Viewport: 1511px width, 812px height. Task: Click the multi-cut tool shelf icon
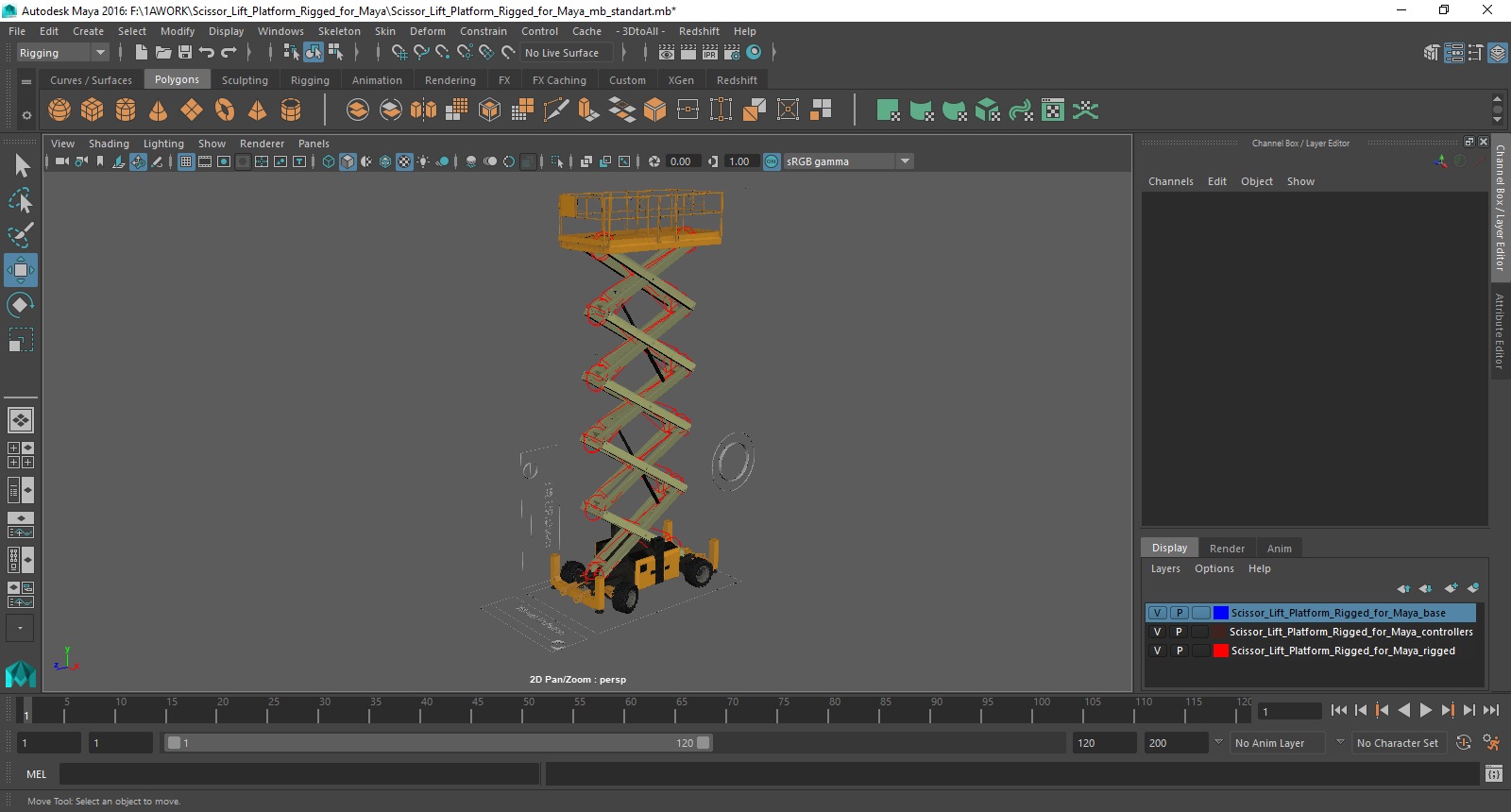(x=556, y=110)
